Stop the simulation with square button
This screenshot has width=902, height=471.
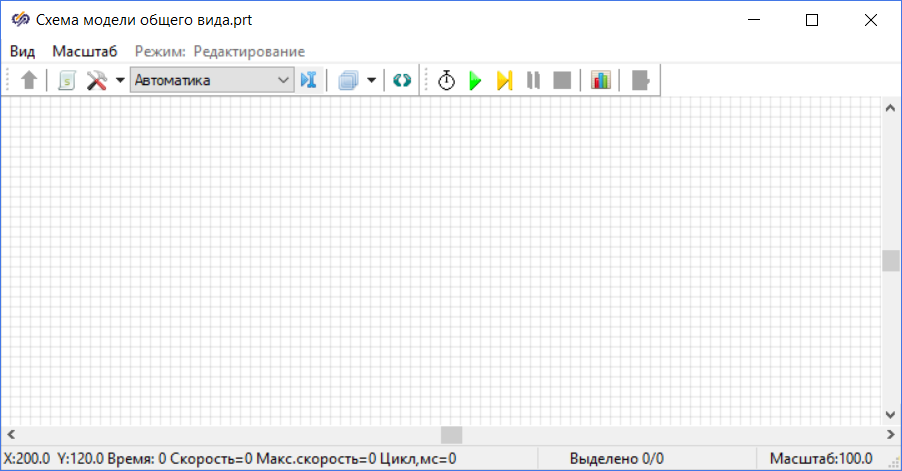click(x=562, y=81)
